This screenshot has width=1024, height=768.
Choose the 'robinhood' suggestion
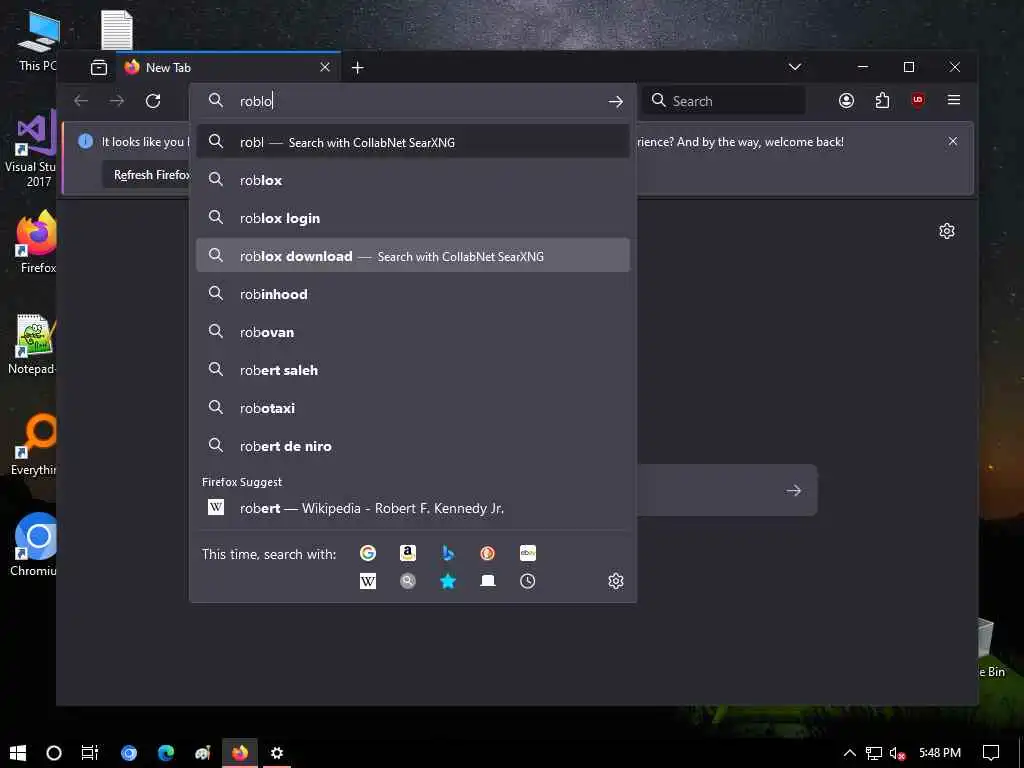pos(413,294)
